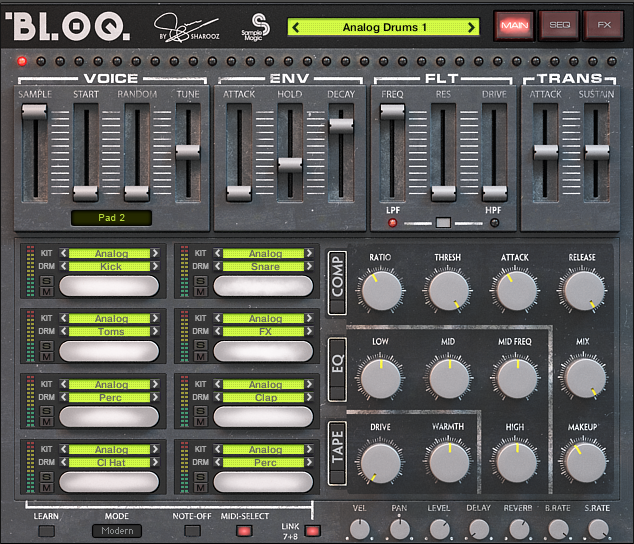Trigger the Cl Hat pad

pos(109,482)
